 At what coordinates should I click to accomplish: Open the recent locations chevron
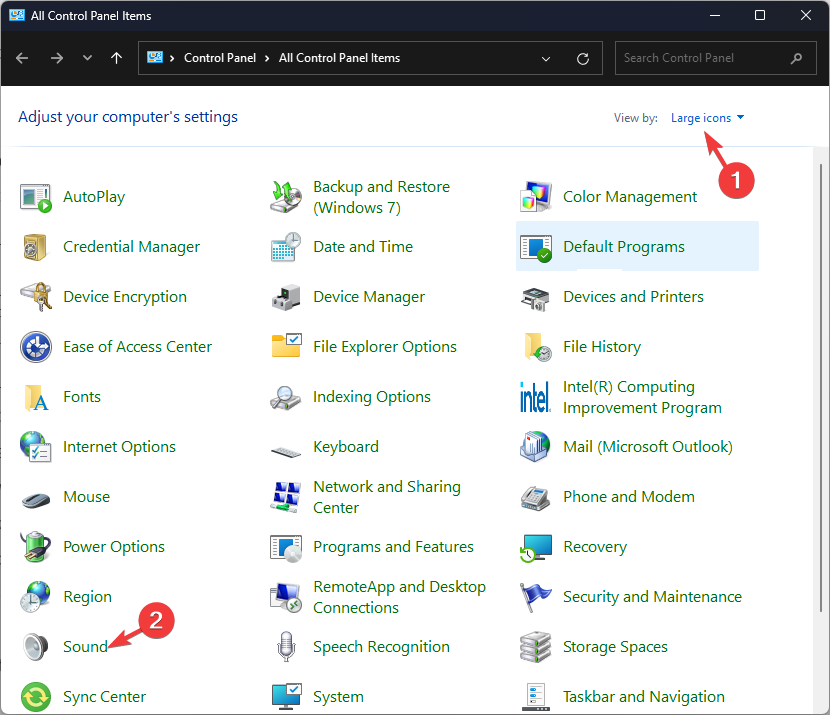pyautogui.click(x=87, y=58)
